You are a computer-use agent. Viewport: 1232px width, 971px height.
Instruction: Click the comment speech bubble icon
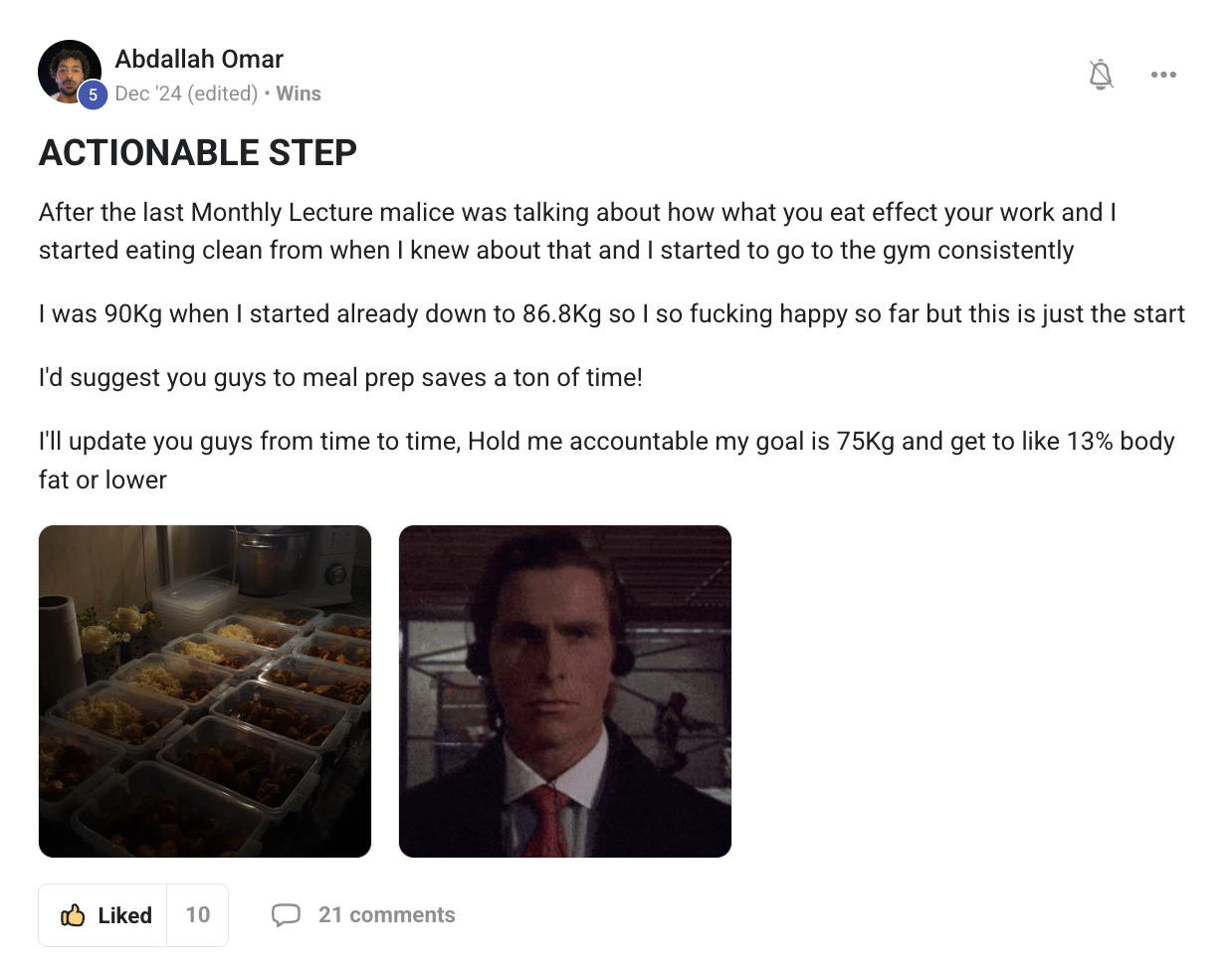[x=286, y=915]
